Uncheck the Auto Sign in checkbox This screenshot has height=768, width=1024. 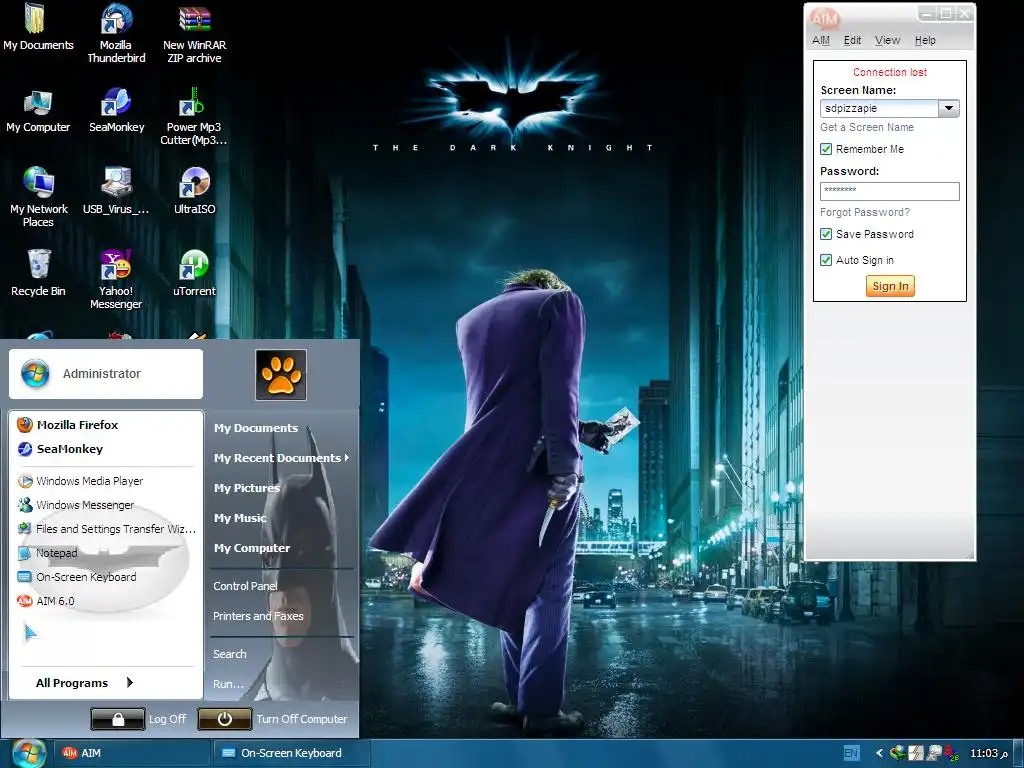(826, 260)
